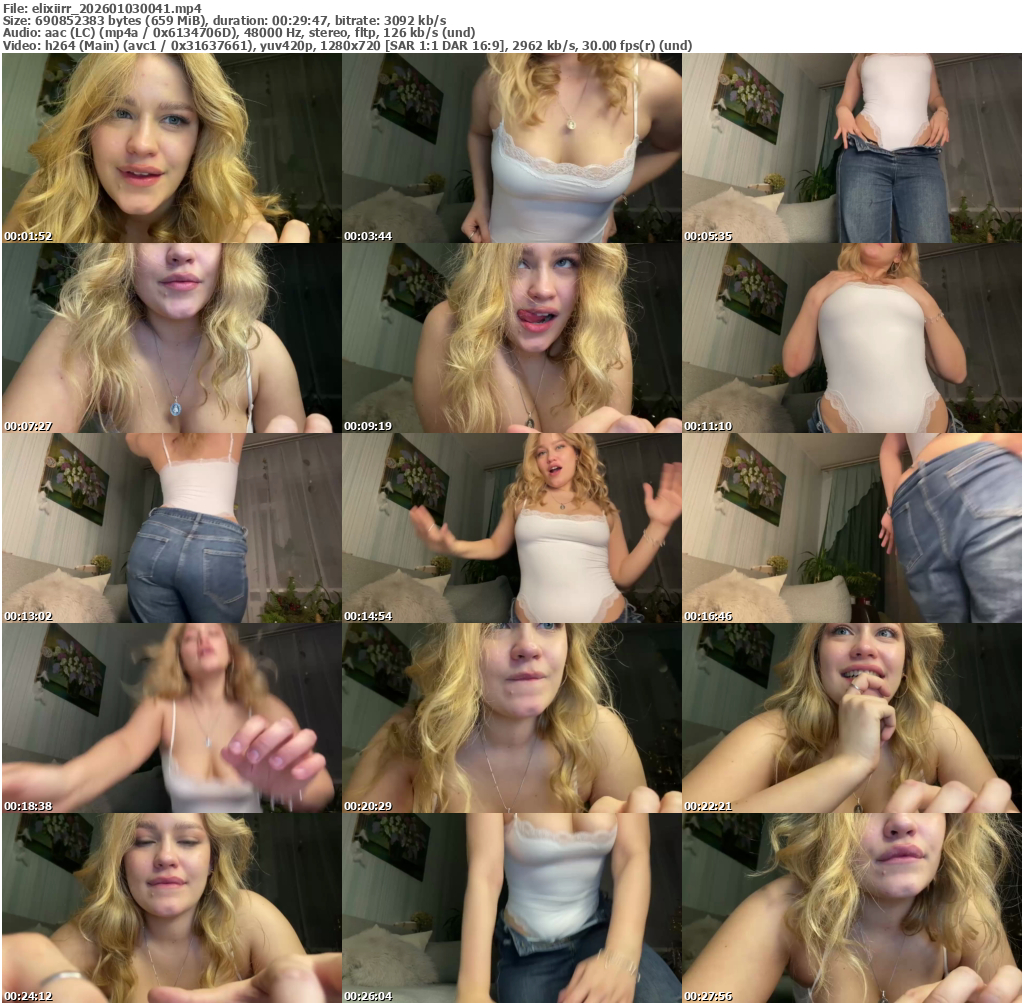Click the 00:14:54 thumbnail
The image size is (1024, 1003).
pos(512,527)
